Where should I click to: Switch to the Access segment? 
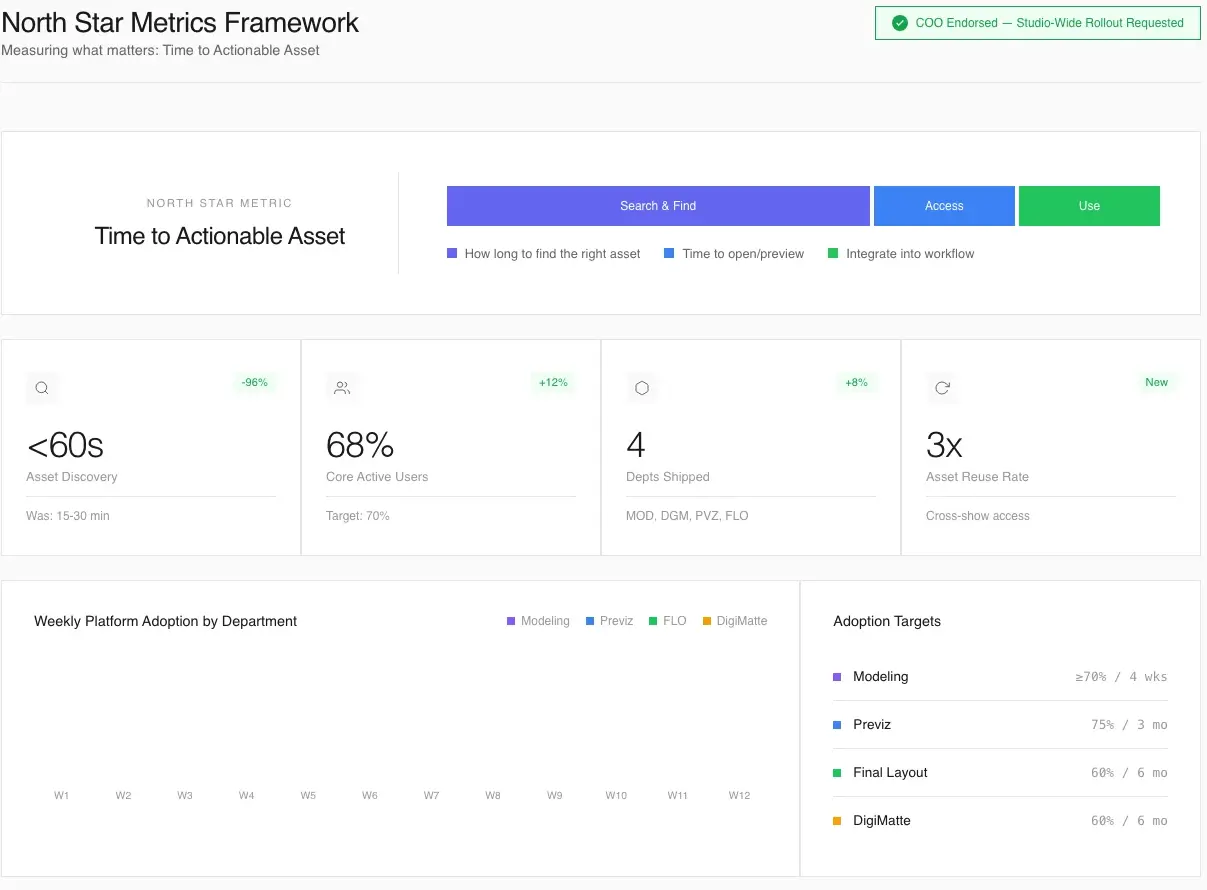pos(944,206)
